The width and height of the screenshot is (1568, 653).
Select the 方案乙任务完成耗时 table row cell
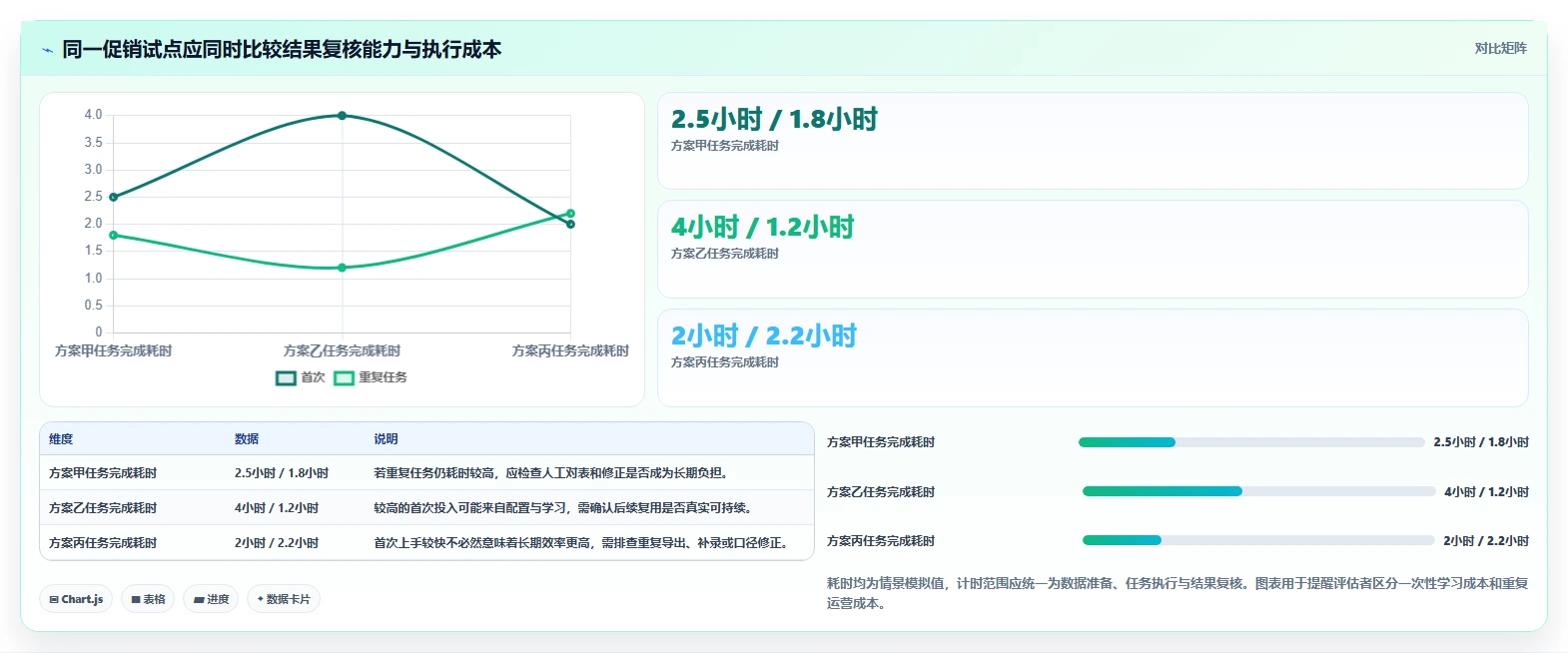(103, 508)
